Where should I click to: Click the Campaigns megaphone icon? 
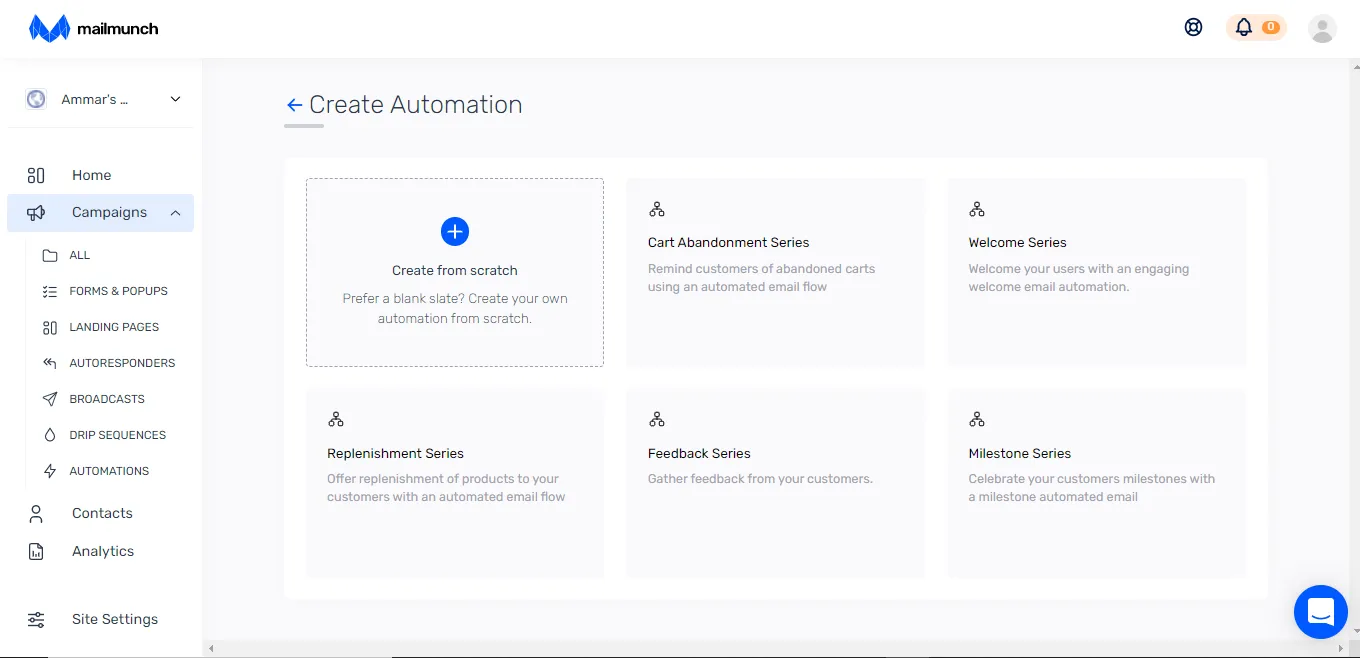pyautogui.click(x=36, y=212)
